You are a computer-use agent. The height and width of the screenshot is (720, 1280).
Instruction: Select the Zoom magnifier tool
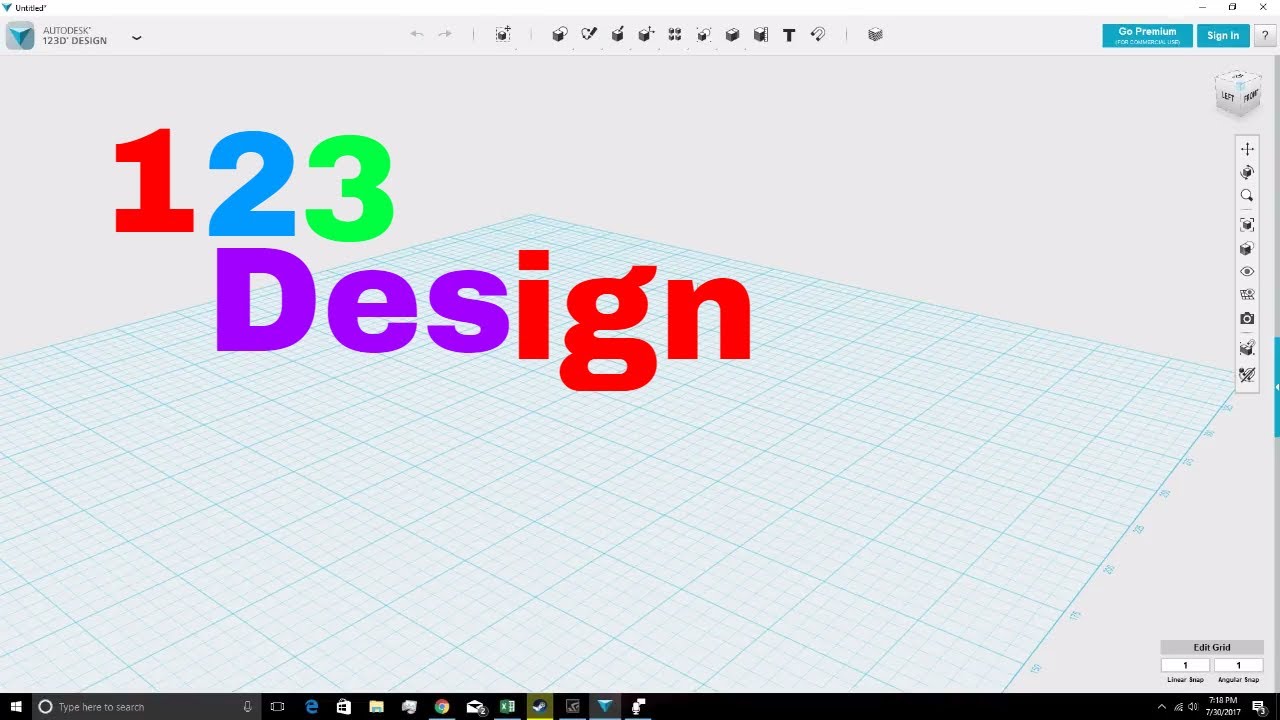point(1247,196)
